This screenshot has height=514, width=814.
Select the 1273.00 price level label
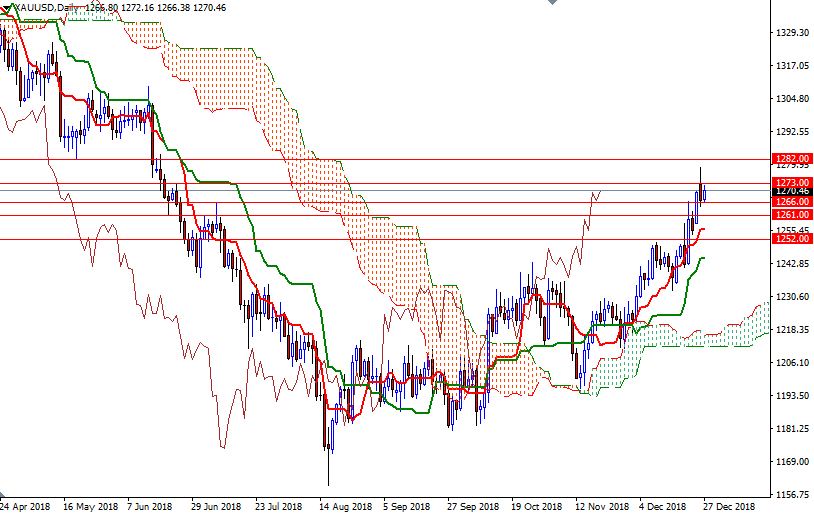(x=791, y=183)
